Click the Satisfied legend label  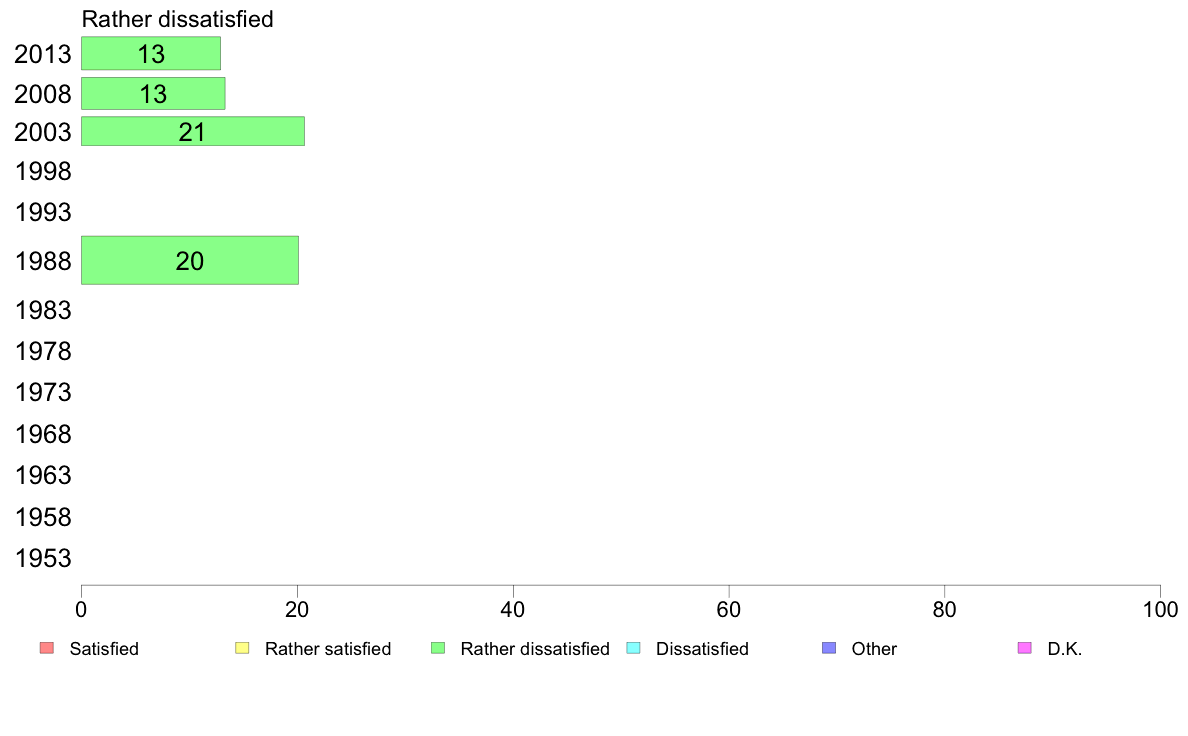tap(104, 649)
